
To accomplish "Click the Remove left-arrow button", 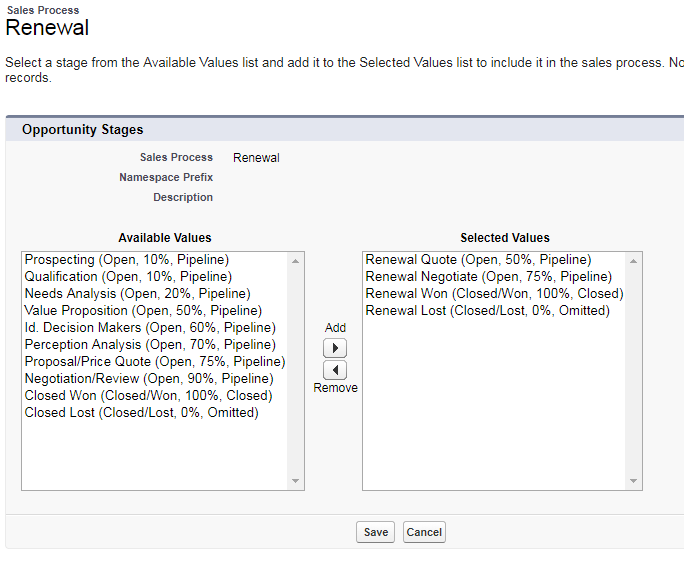I will click(x=335, y=370).
